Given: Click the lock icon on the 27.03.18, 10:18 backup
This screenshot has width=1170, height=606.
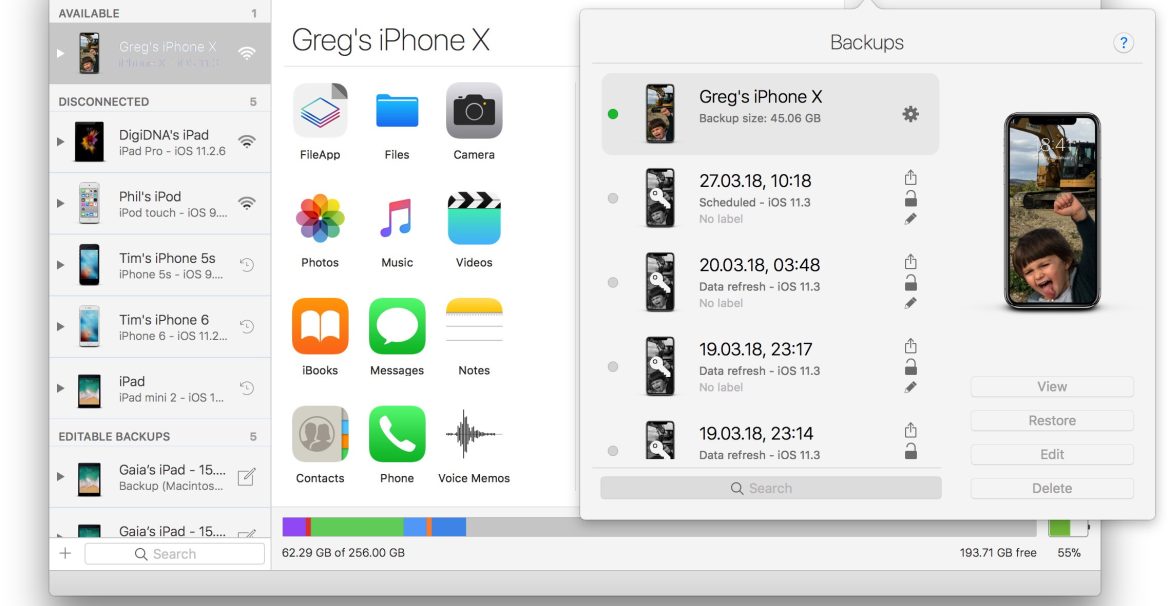Looking at the screenshot, I should pos(910,199).
